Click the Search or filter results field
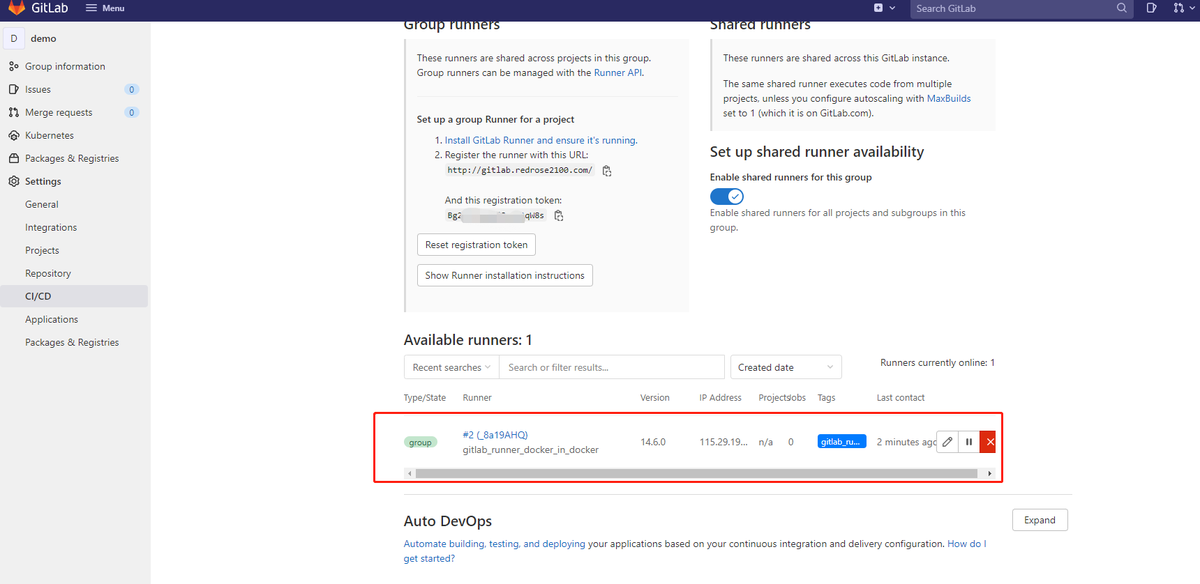The height and width of the screenshot is (584, 1200). (612, 367)
